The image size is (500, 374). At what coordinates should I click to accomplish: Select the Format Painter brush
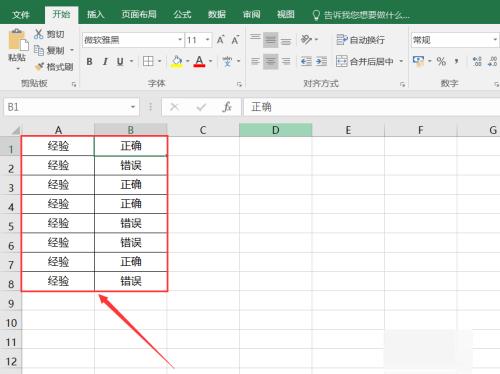(39, 67)
